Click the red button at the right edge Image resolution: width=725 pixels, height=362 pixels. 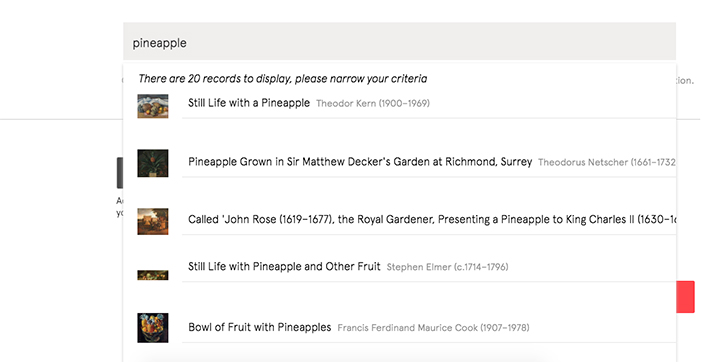point(685,297)
